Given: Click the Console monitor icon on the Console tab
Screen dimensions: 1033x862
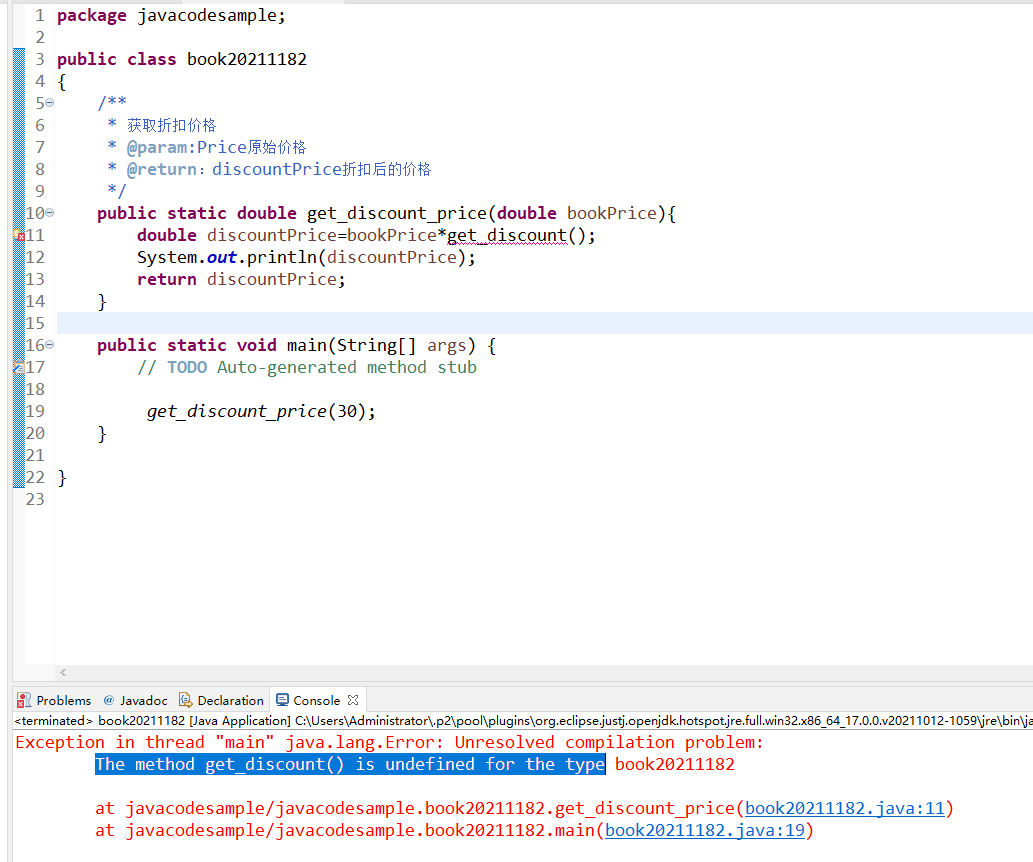Looking at the screenshot, I should [x=283, y=700].
